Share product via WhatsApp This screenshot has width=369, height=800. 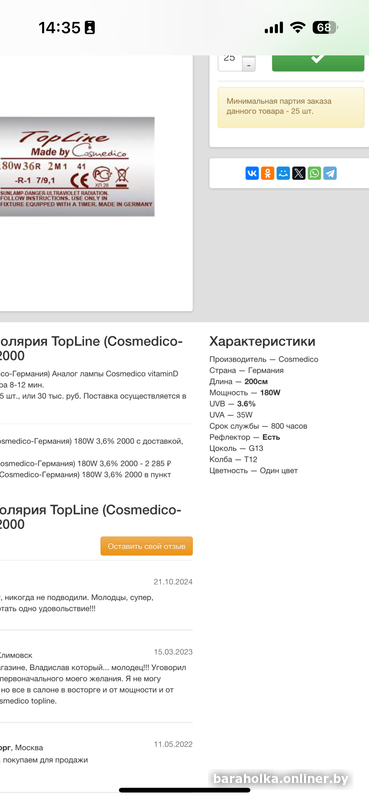pos(314,173)
